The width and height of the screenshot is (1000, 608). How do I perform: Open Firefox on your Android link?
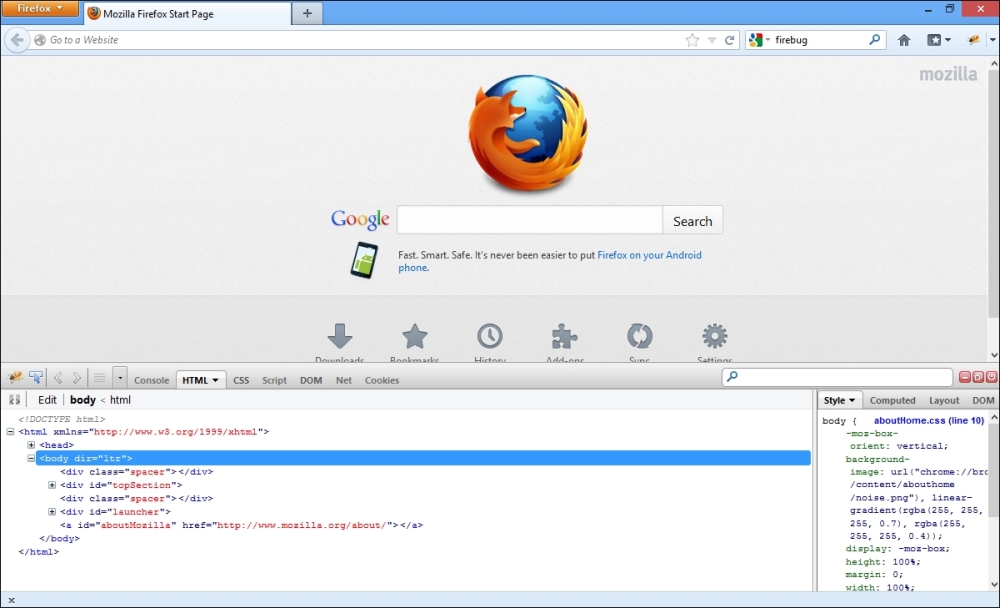tap(649, 255)
